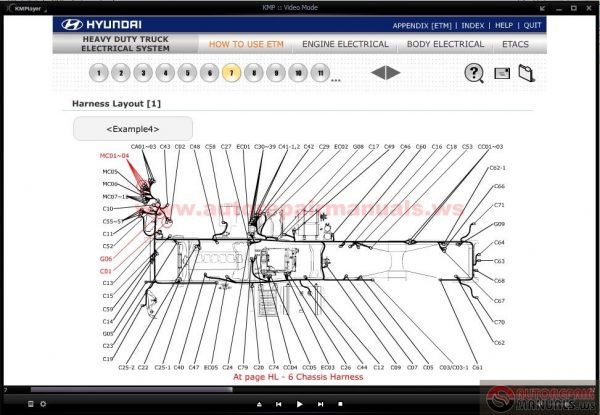
Task: Go to page 11 button
Action: 320,73
